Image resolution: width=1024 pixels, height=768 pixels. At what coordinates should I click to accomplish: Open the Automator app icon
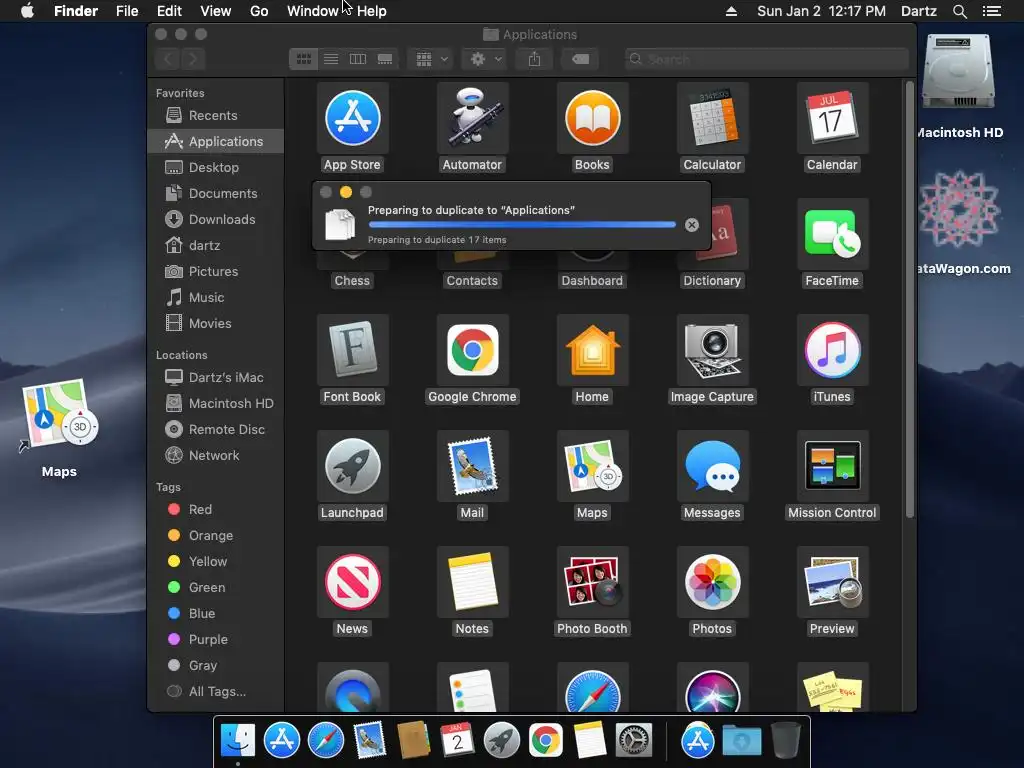[x=472, y=118]
